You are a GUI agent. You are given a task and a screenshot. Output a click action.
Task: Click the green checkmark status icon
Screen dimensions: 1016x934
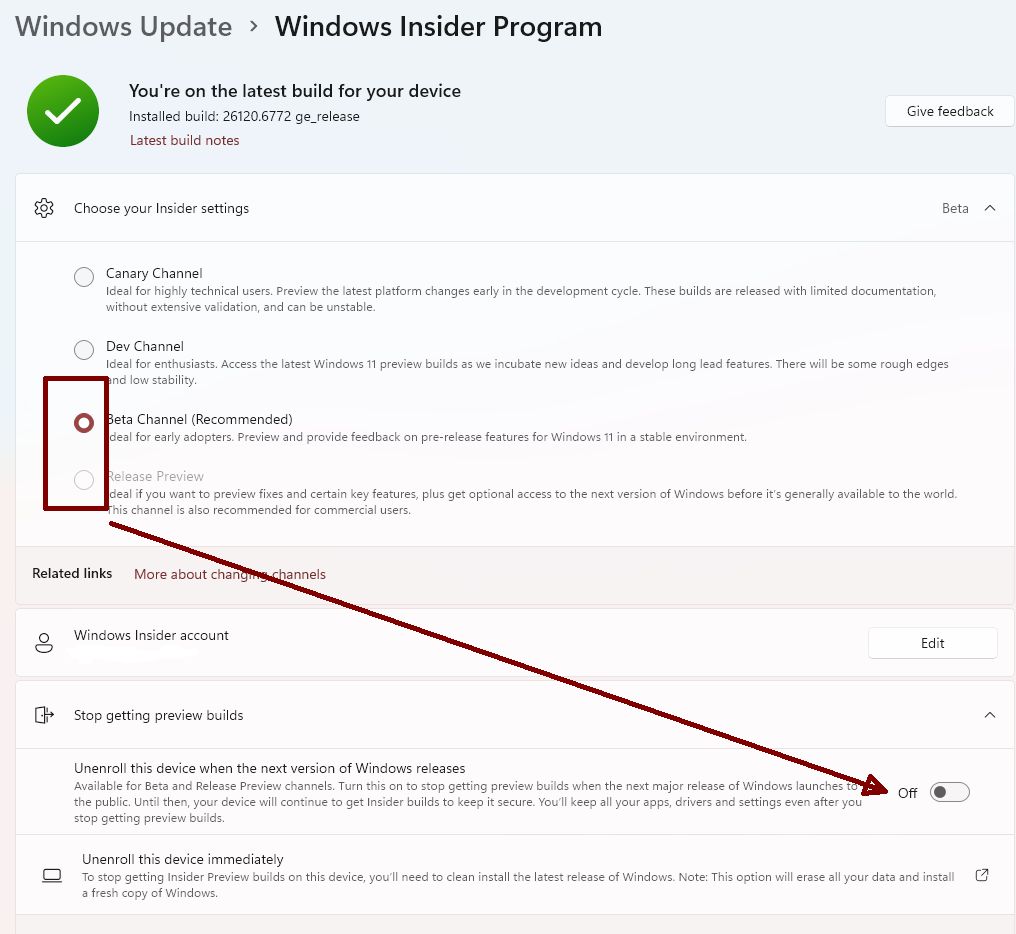click(63, 111)
